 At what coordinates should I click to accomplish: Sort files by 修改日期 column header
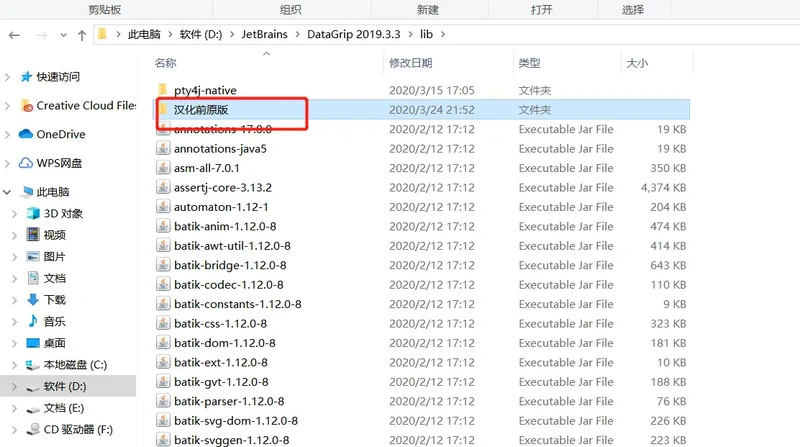(410, 63)
